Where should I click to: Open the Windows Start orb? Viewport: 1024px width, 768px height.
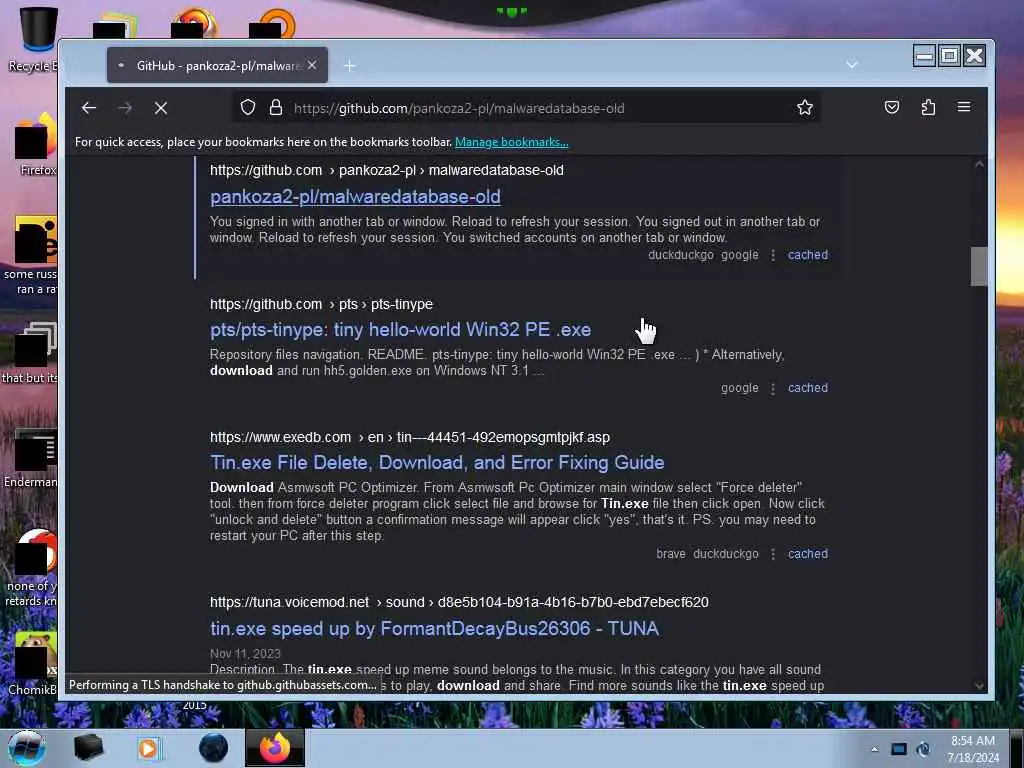point(27,748)
